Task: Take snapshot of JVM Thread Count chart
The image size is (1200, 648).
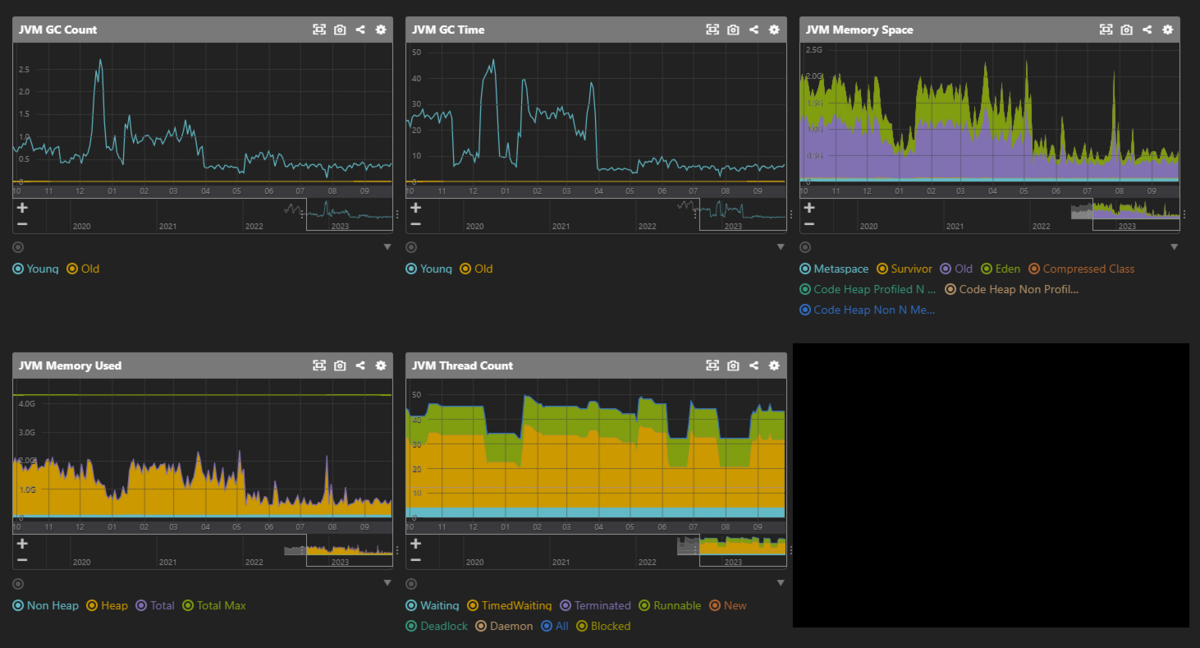Action: [733, 366]
